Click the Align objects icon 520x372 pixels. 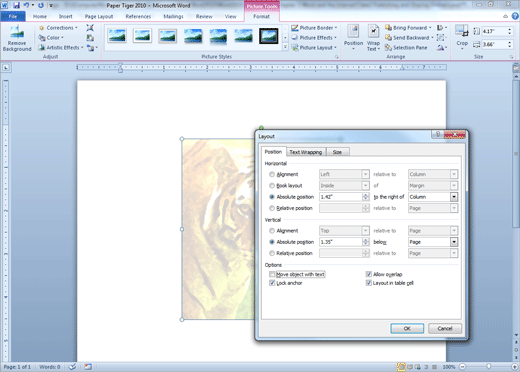[442, 28]
